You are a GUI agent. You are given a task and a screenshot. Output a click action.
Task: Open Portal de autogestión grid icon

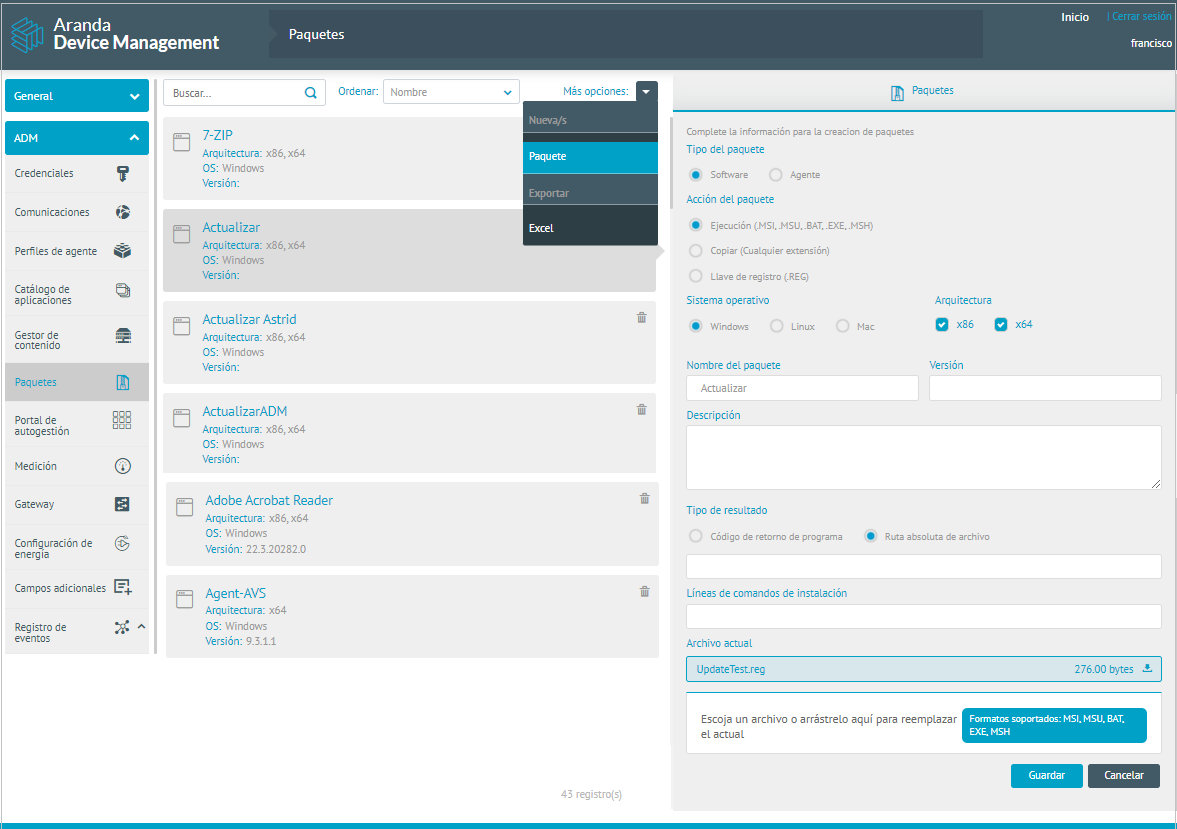122,420
